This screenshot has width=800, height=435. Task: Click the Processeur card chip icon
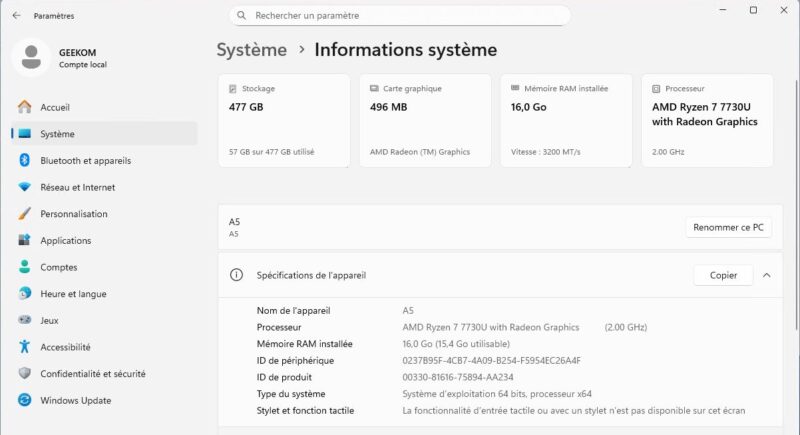[656, 89]
